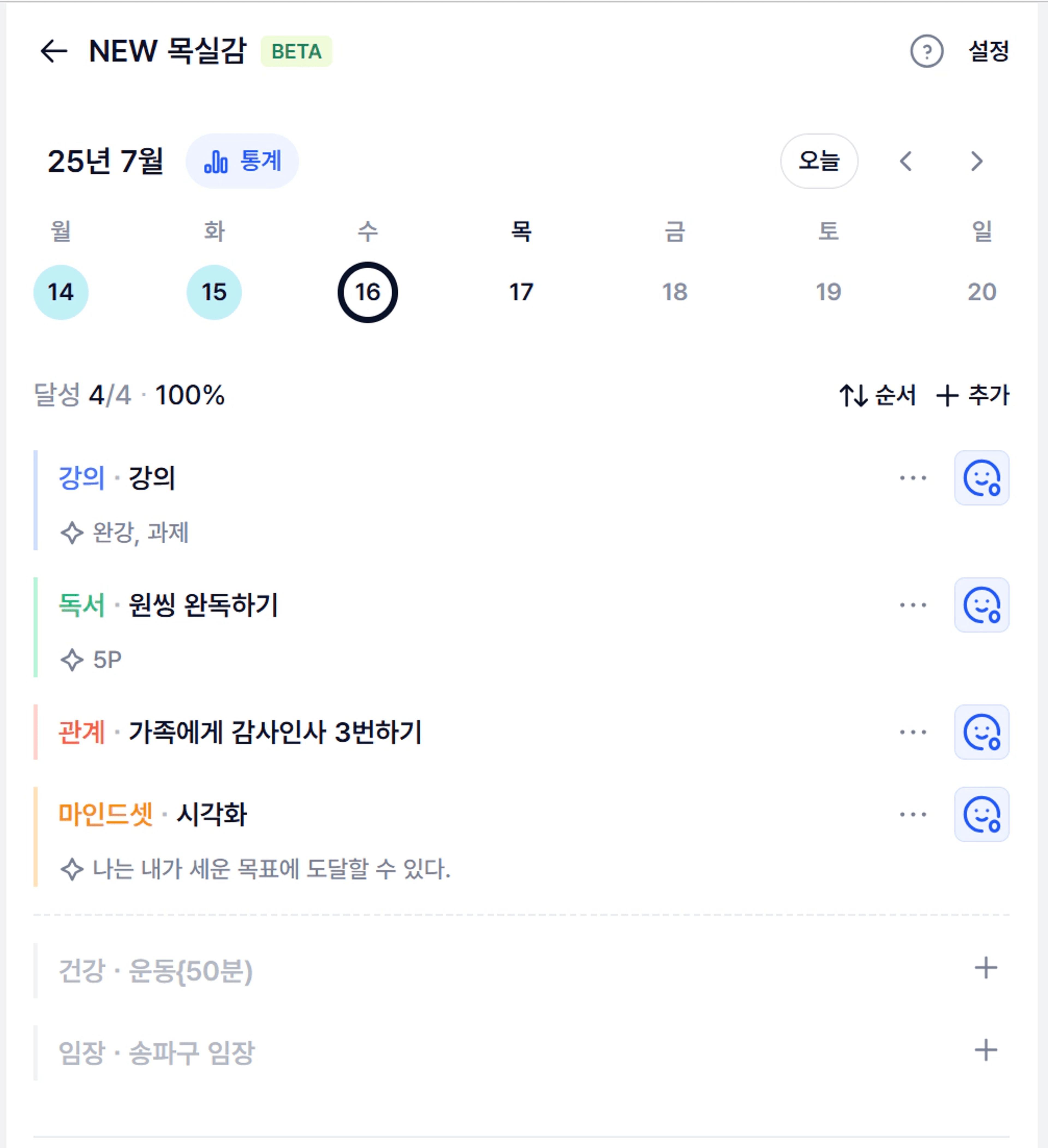
Task: Toggle smiley completion for 원씽 완독하기
Action: point(981,605)
